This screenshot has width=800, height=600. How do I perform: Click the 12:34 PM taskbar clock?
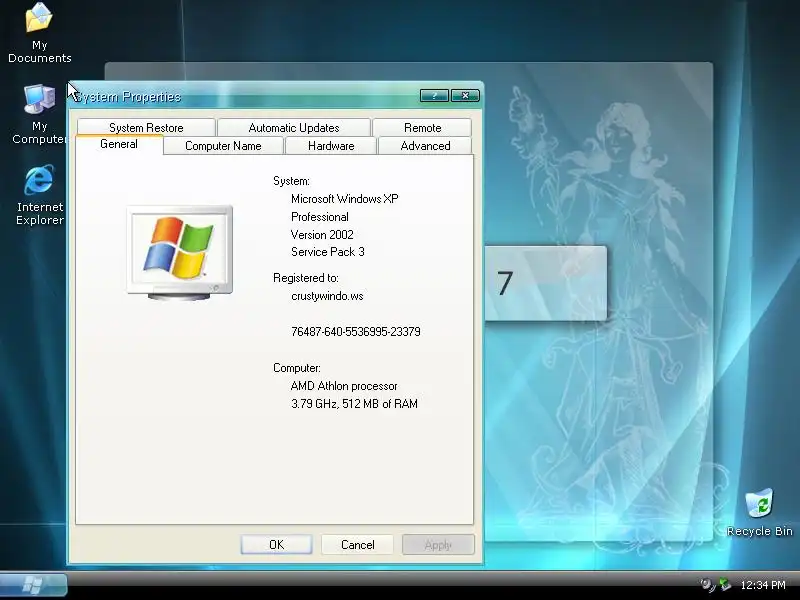pyautogui.click(x=763, y=585)
